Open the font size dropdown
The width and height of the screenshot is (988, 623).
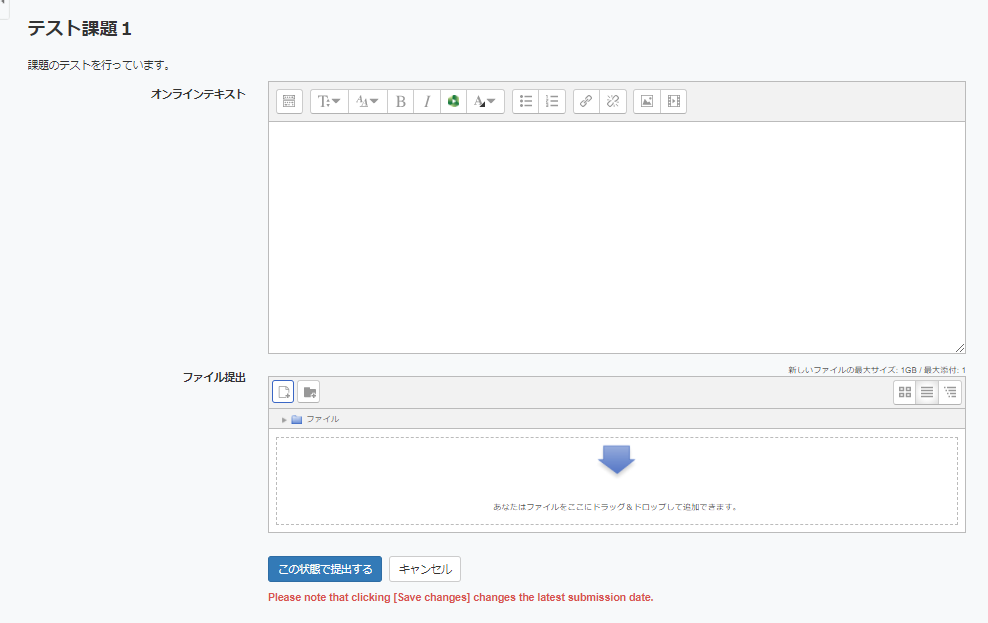coord(368,101)
